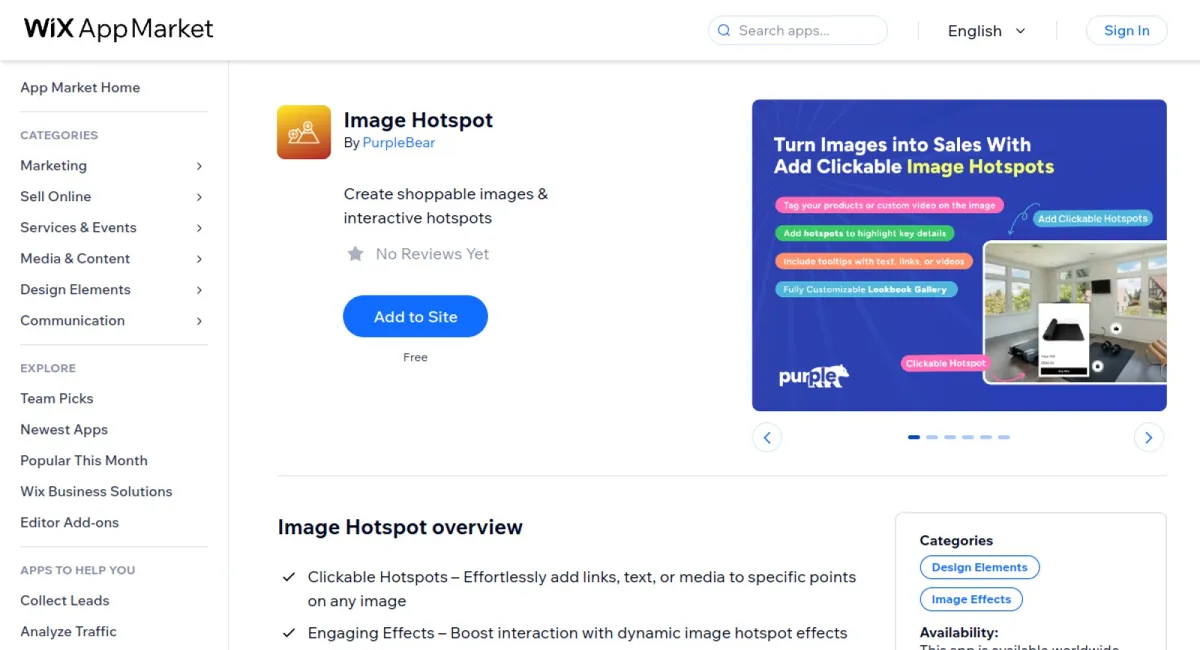Open the Media & Content category
Viewport: 1200px width, 650px height.
(x=75, y=258)
